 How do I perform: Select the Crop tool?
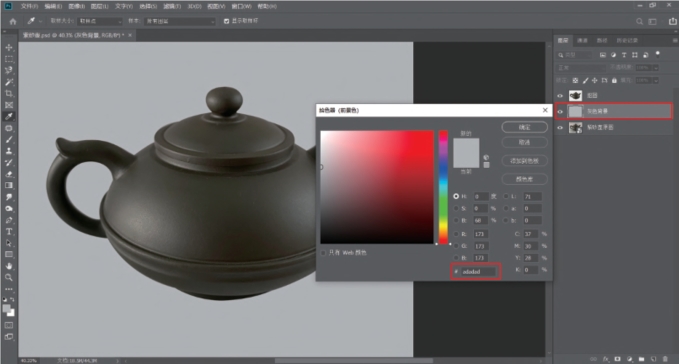point(9,93)
